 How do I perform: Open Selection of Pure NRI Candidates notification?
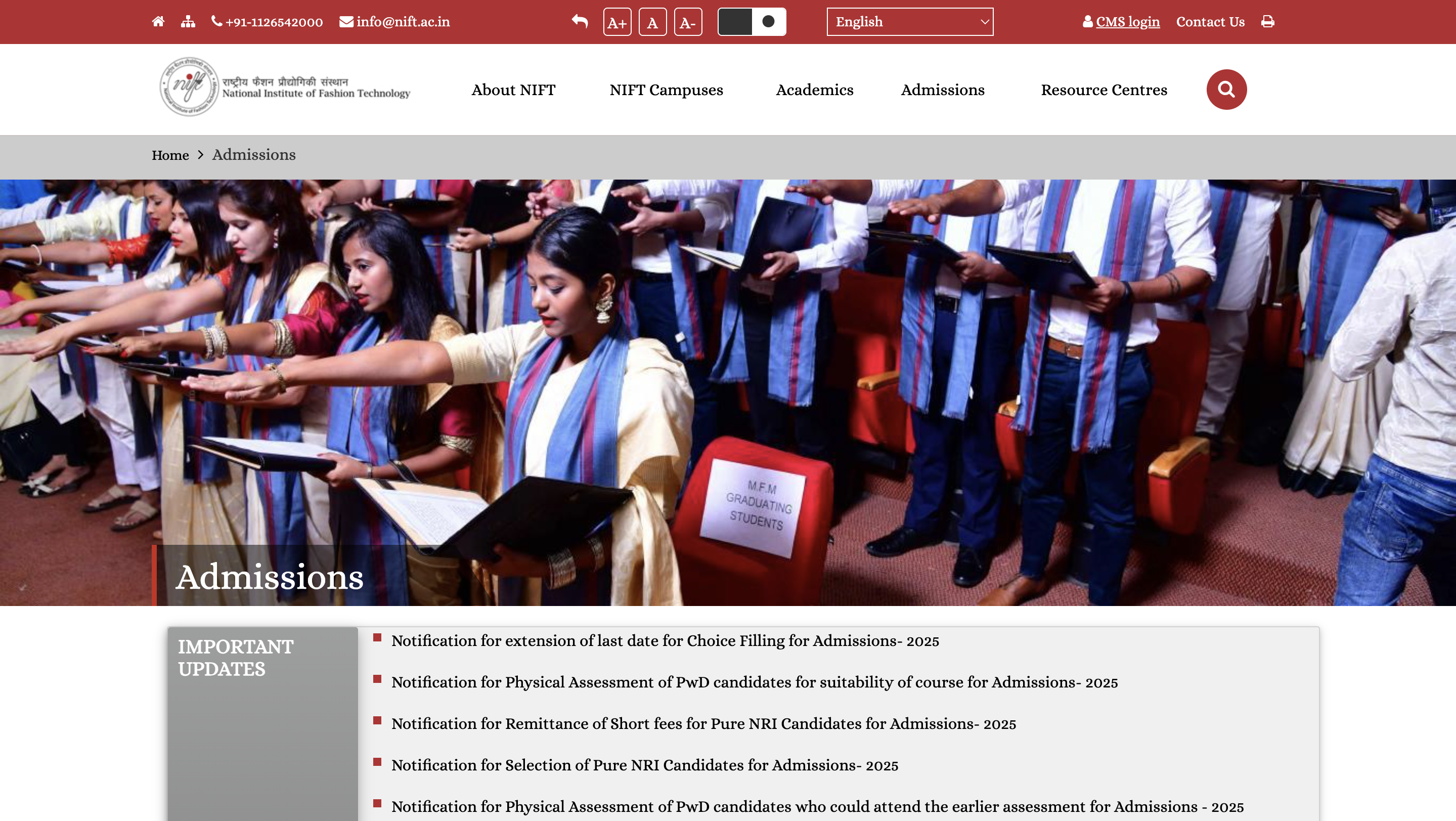645,765
